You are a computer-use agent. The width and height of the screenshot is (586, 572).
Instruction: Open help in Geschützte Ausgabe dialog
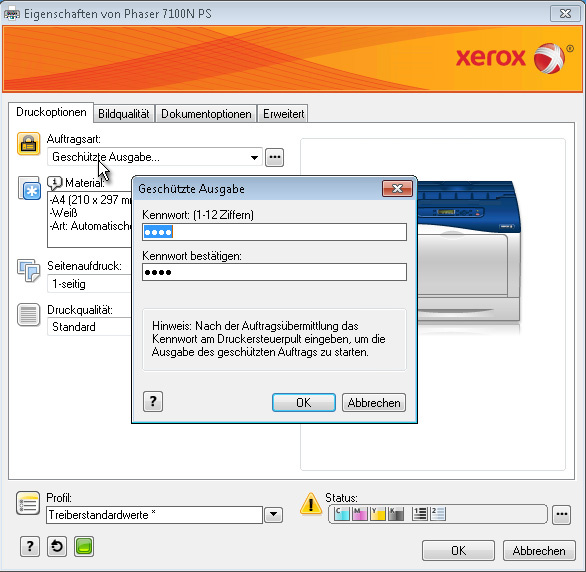pos(153,402)
